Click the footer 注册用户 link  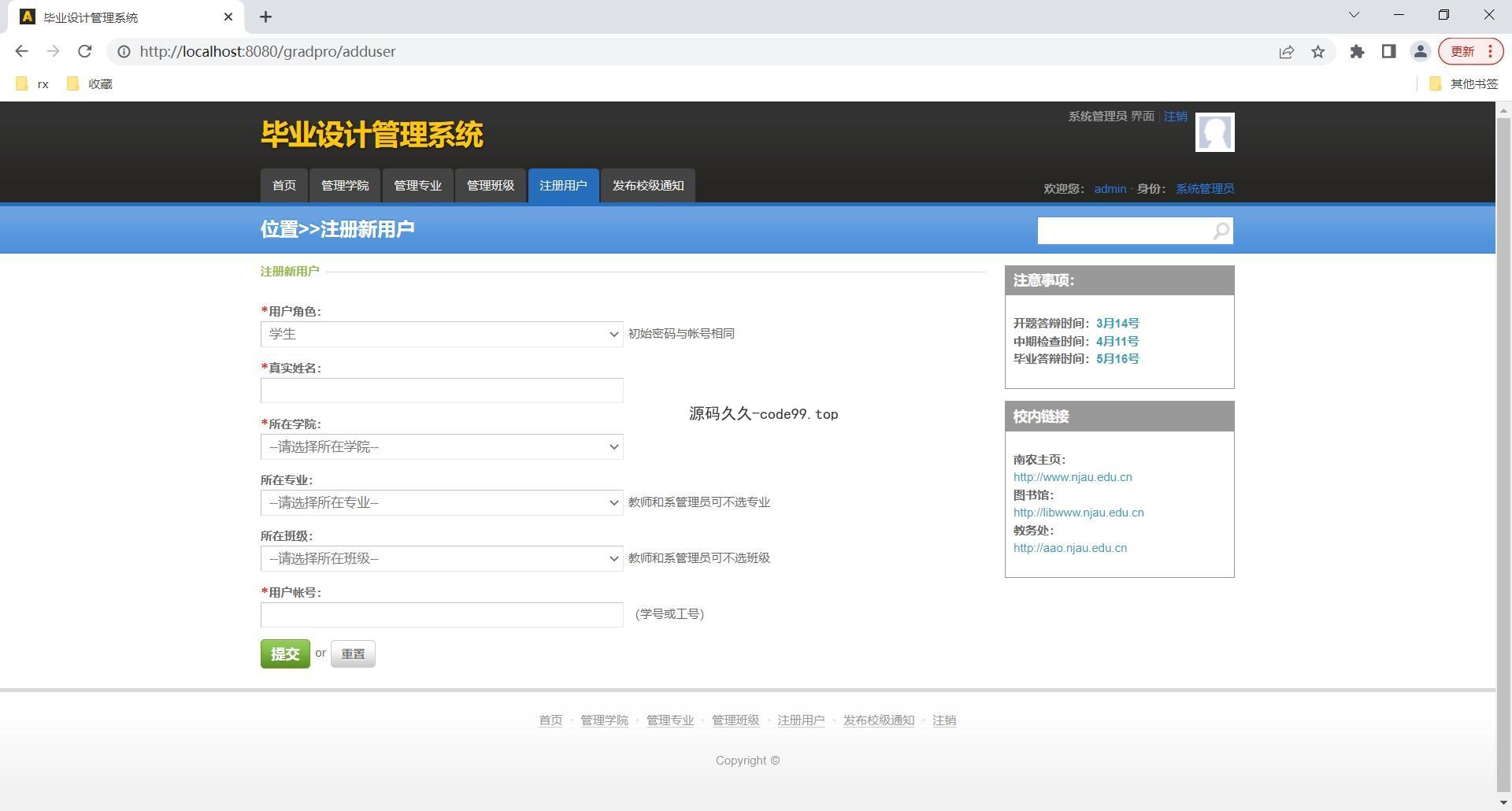[801, 720]
